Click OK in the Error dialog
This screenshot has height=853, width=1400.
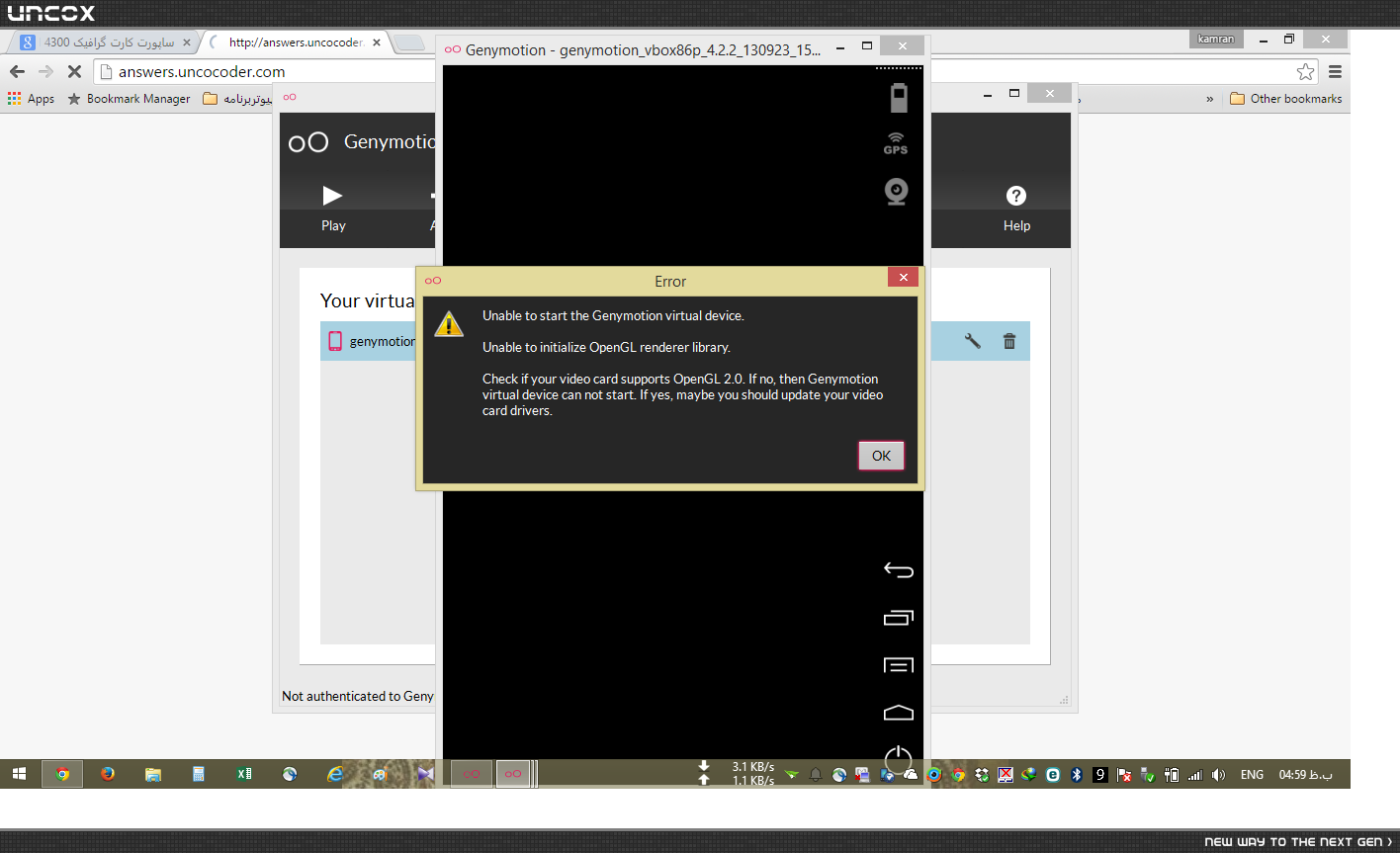click(x=881, y=456)
